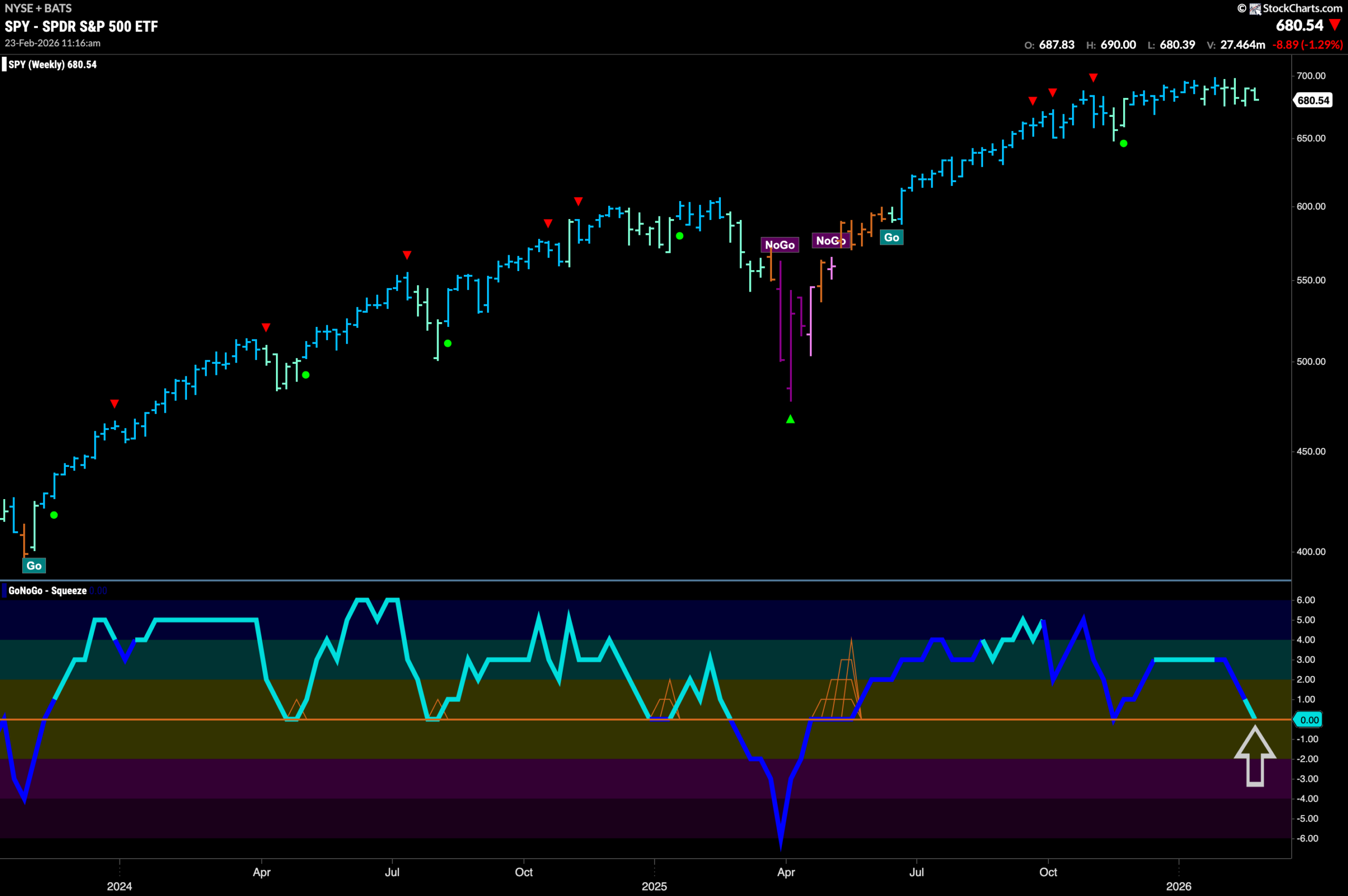The image size is (1348, 896).
Task: Click the high value 690.00
Action: click(1118, 45)
